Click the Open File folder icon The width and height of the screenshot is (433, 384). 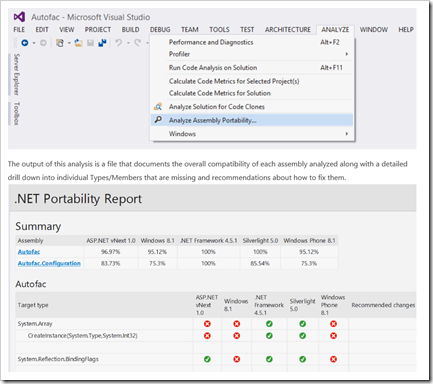click(x=78, y=43)
